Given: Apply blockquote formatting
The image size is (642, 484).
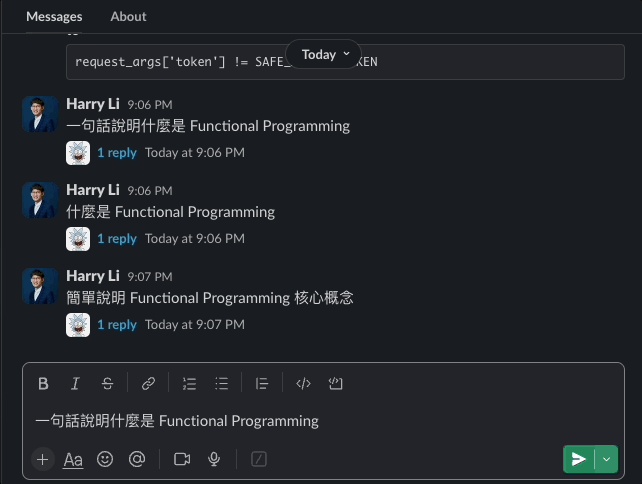Looking at the screenshot, I should (x=262, y=383).
